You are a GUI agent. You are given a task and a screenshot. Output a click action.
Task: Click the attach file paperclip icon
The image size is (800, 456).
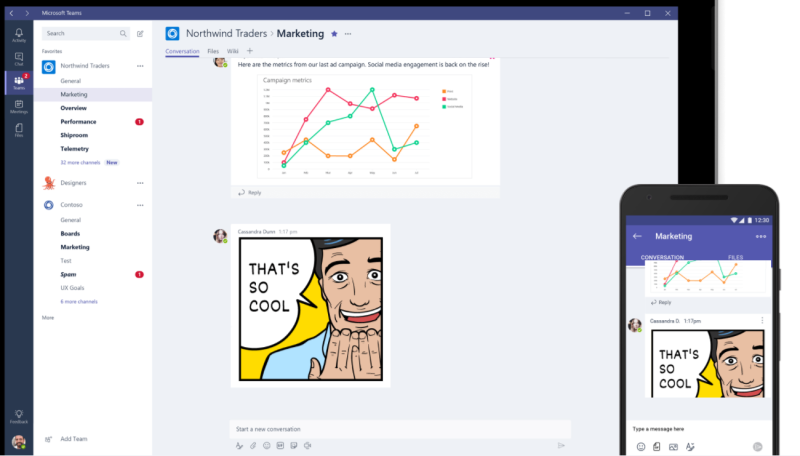coord(253,445)
